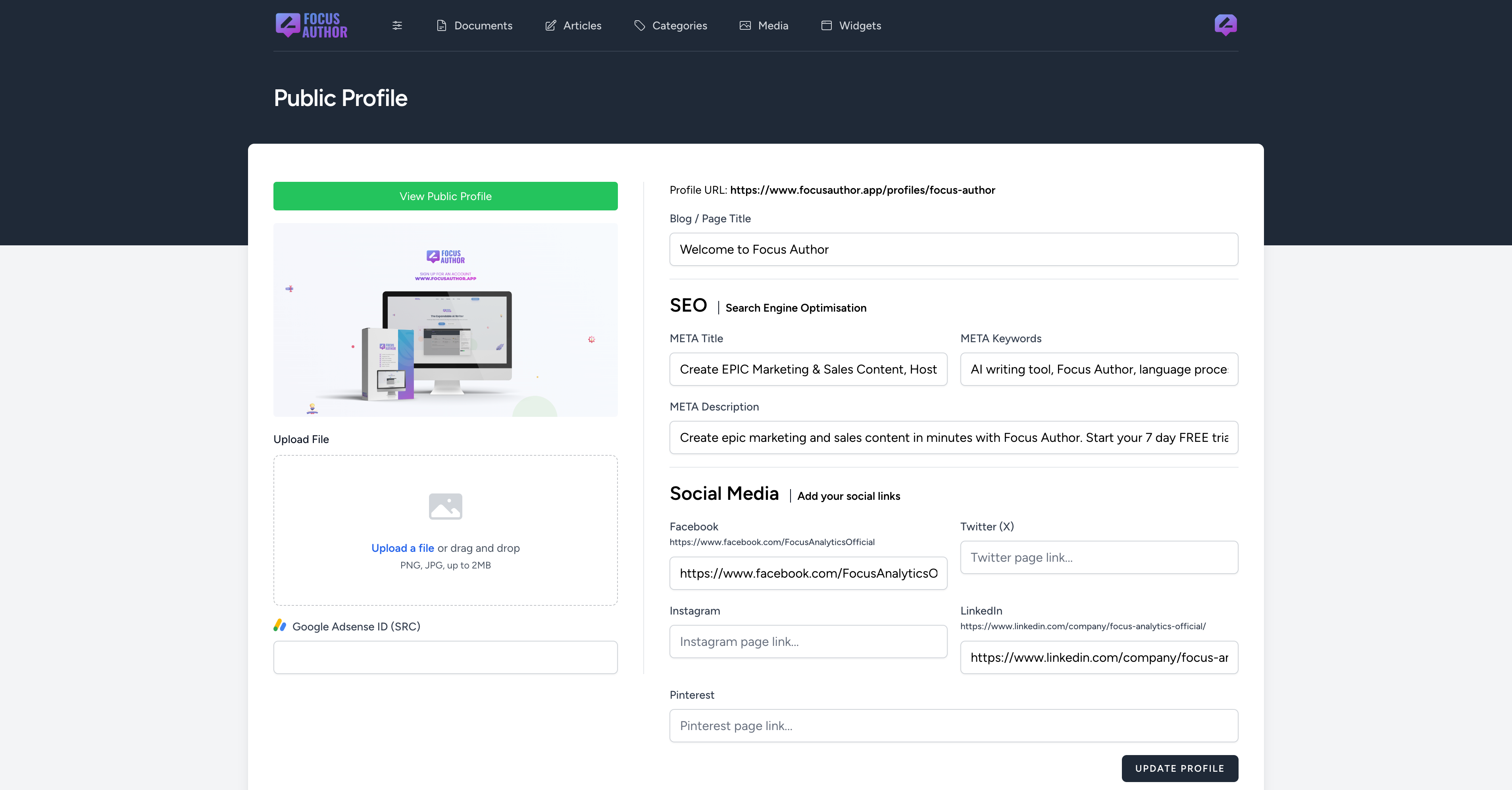The image size is (1512, 790).
Task: Click into the META Keywords field
Action: pos(1099,369)
